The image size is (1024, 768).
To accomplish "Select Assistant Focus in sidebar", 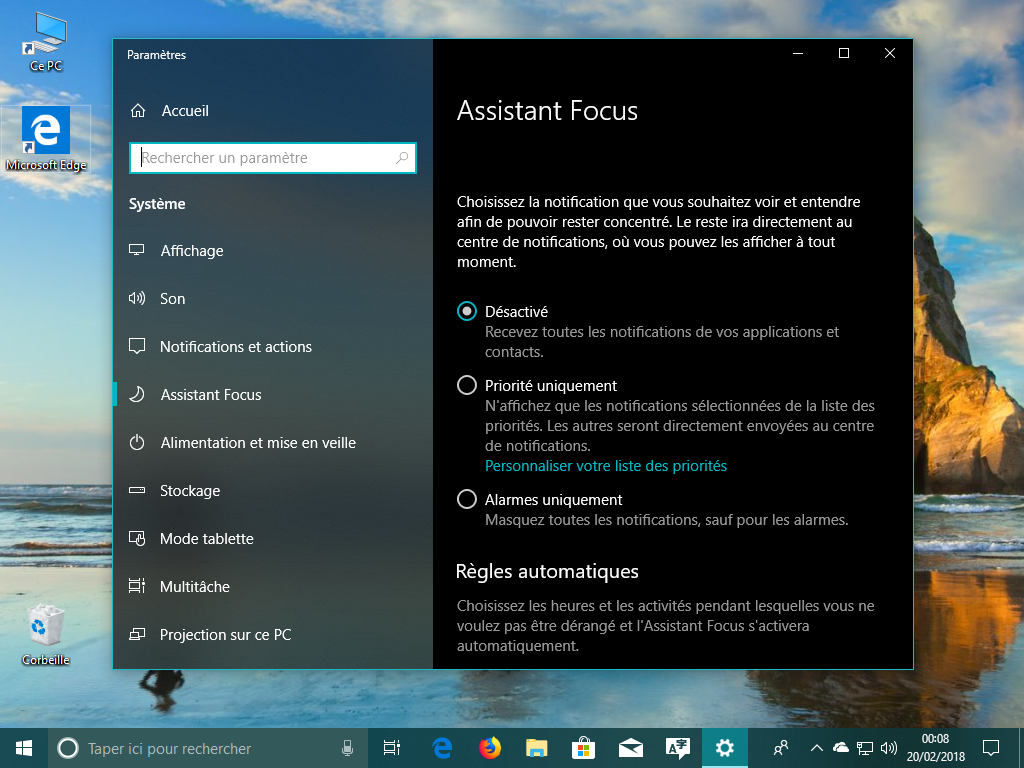I will click(210, 395).
